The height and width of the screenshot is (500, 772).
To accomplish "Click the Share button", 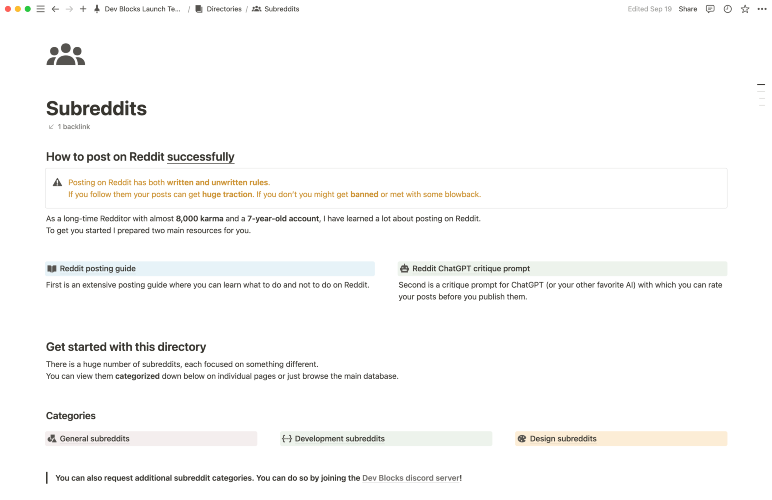I will click(x=687, y=9).
